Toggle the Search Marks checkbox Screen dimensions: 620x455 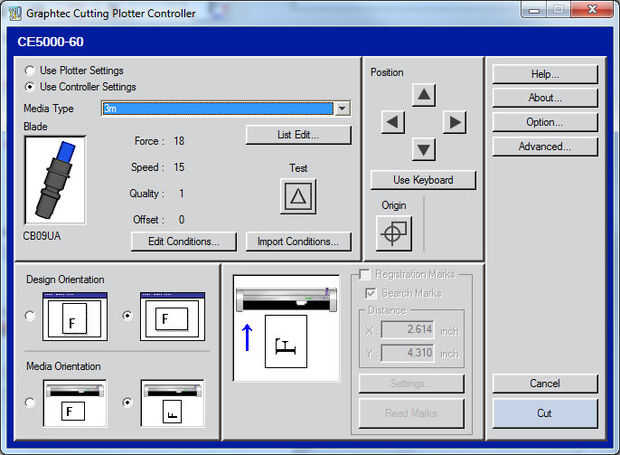(x=370, y=293)
